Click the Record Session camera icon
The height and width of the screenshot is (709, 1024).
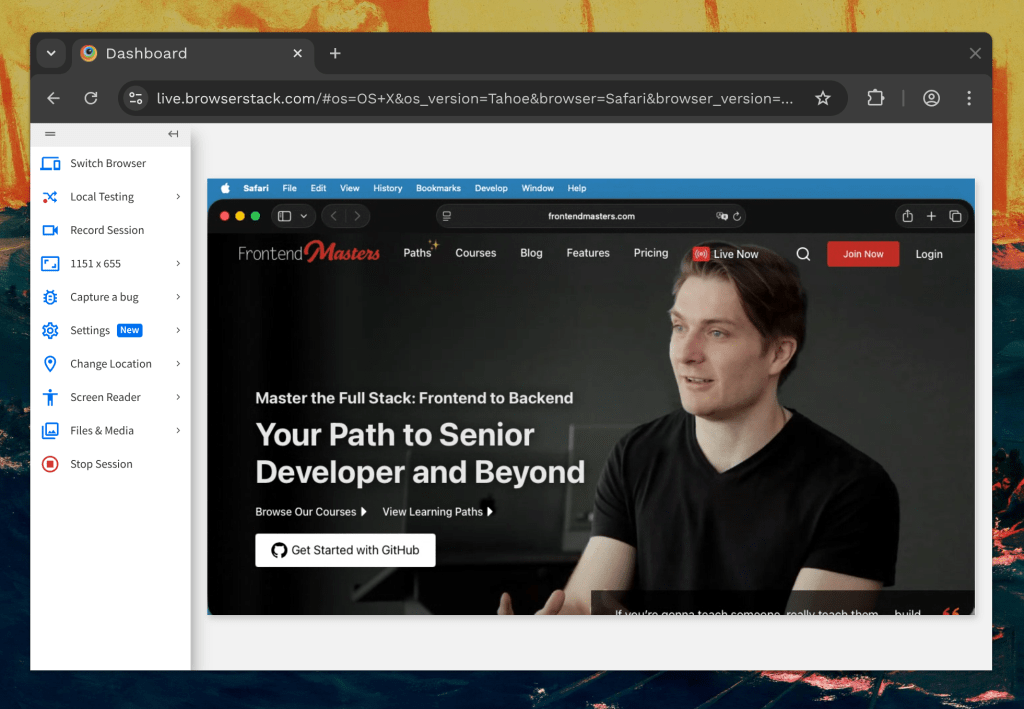50,230
